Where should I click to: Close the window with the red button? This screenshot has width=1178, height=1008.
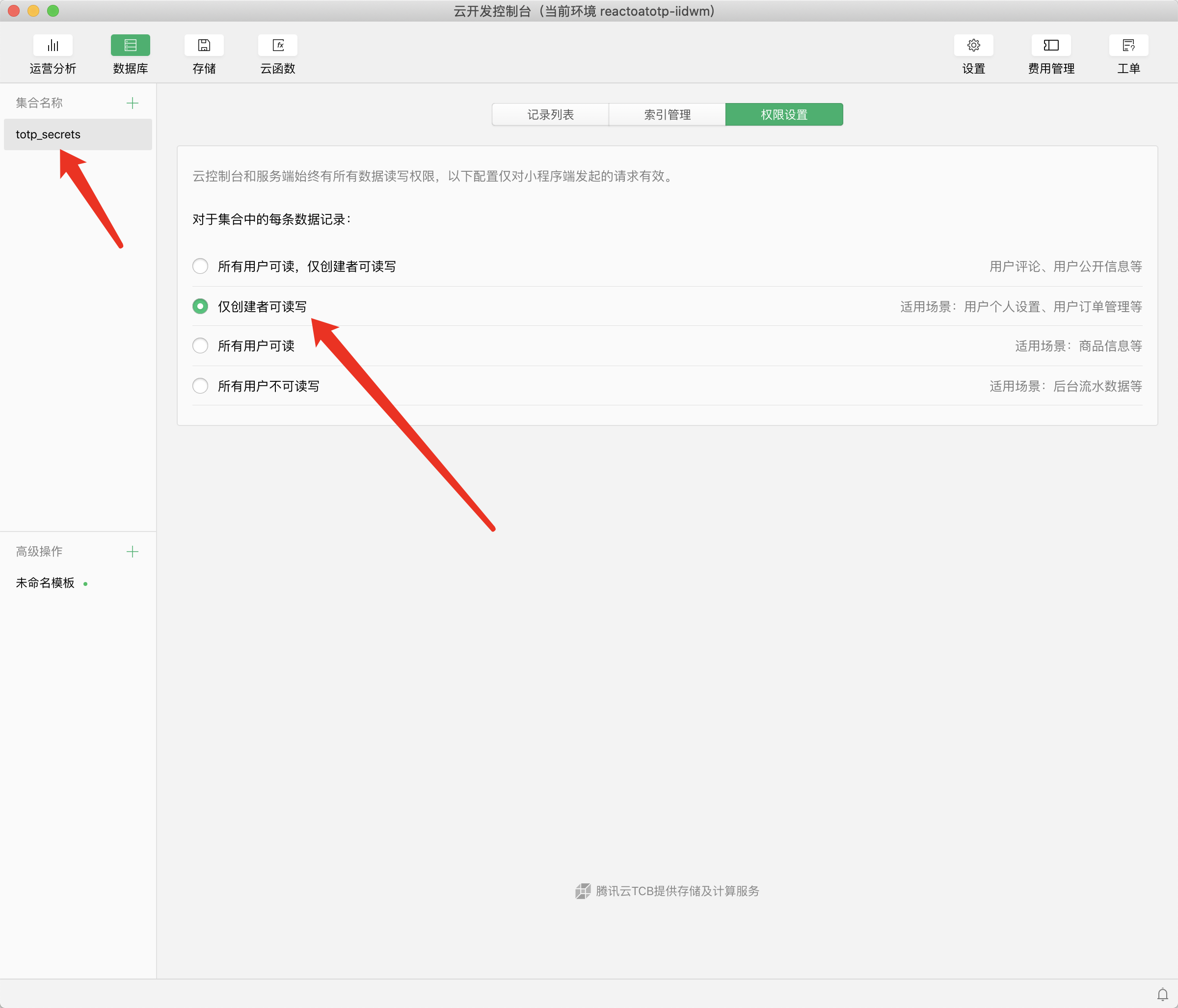click(x=14, y=11)
